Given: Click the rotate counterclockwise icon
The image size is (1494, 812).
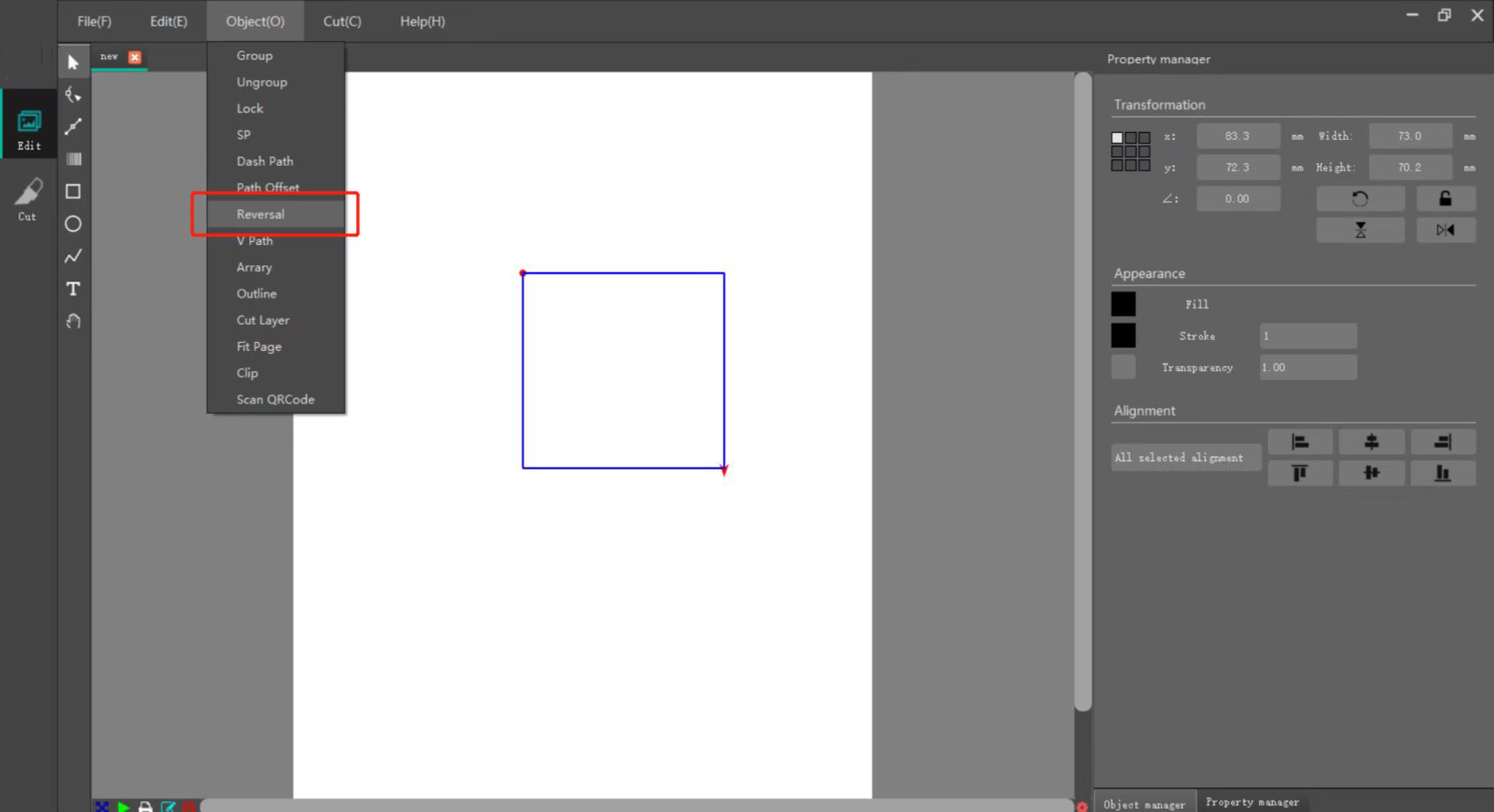Looking at the screenshot, I should click(1359, 199).
